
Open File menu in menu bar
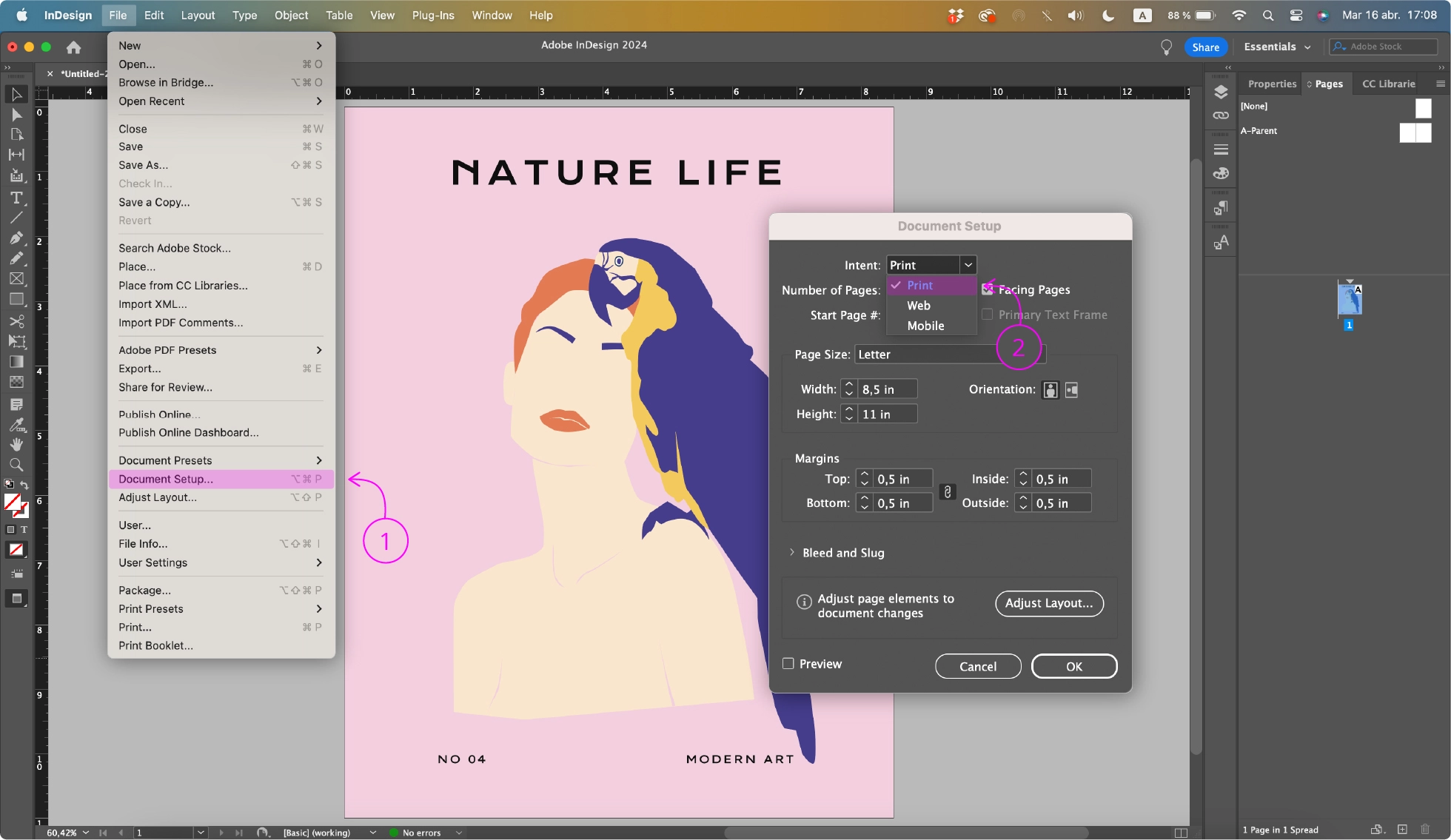point(117,14)
